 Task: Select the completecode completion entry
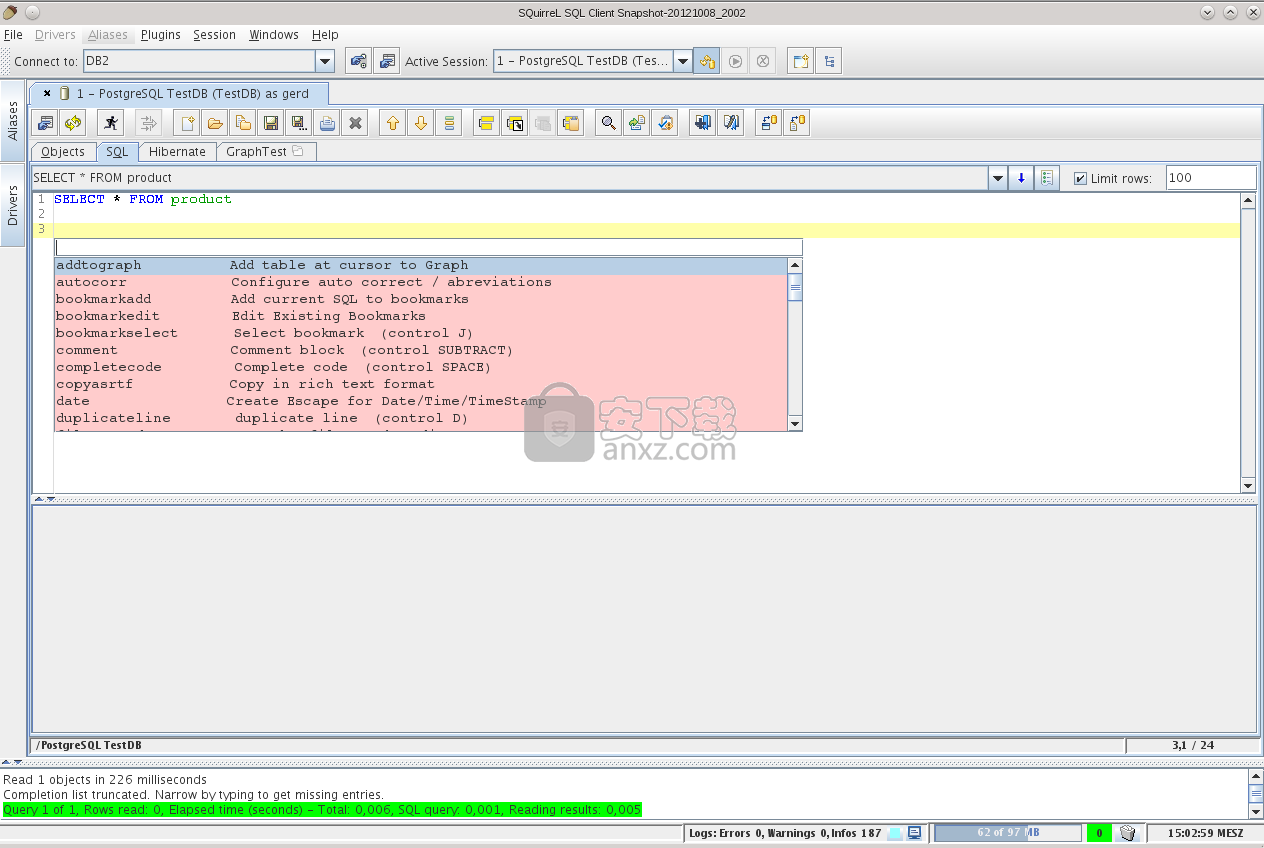tap(421, 368)
